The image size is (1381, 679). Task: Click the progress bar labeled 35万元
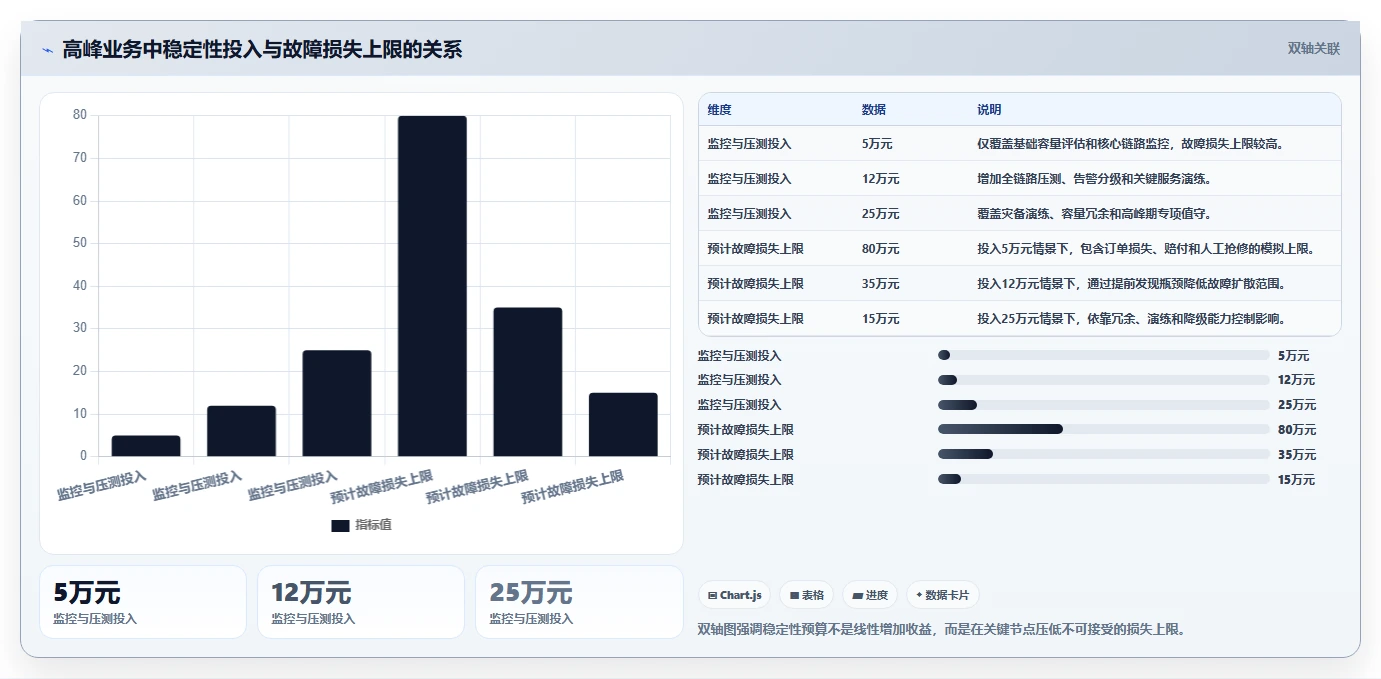point(1104,455)
